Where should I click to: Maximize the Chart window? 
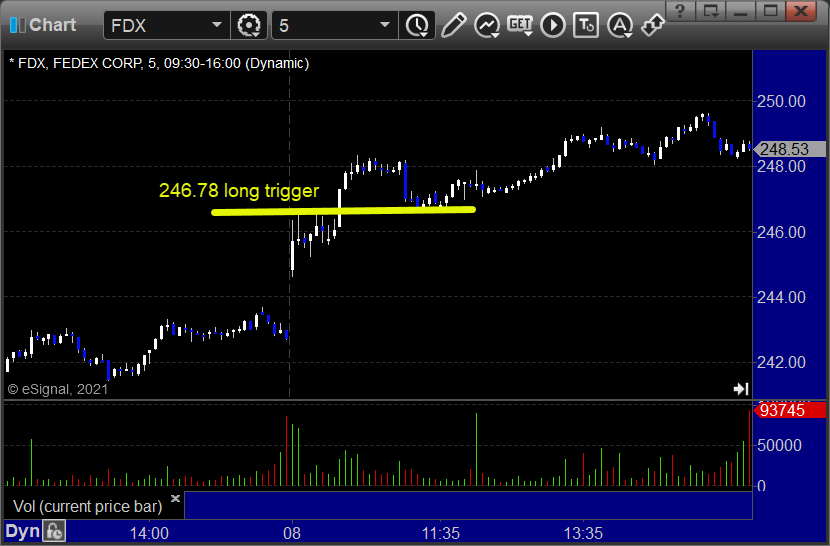[771, 11]
